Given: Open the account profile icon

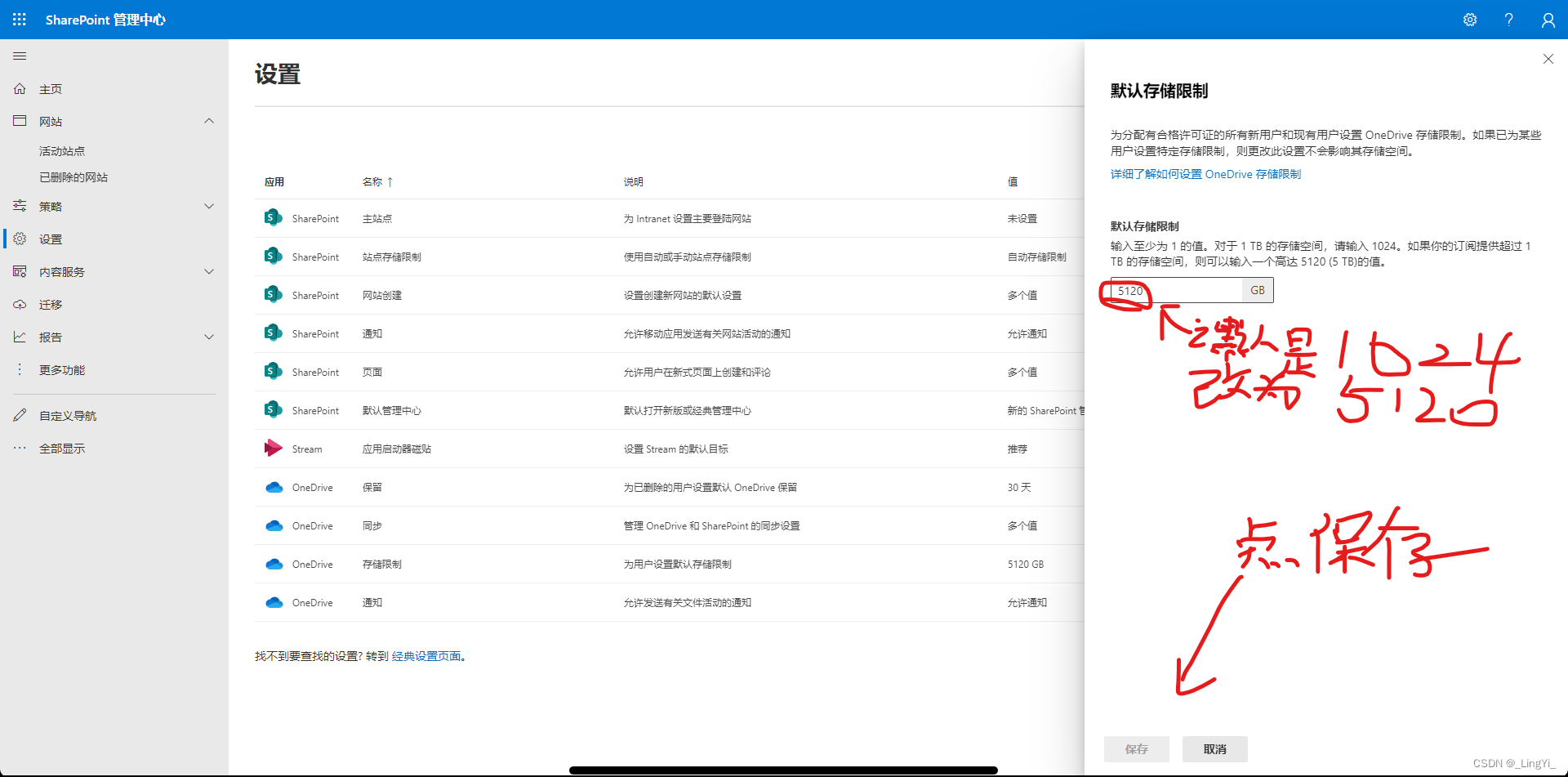Looking at the screenshot, I should [1548, 20].
